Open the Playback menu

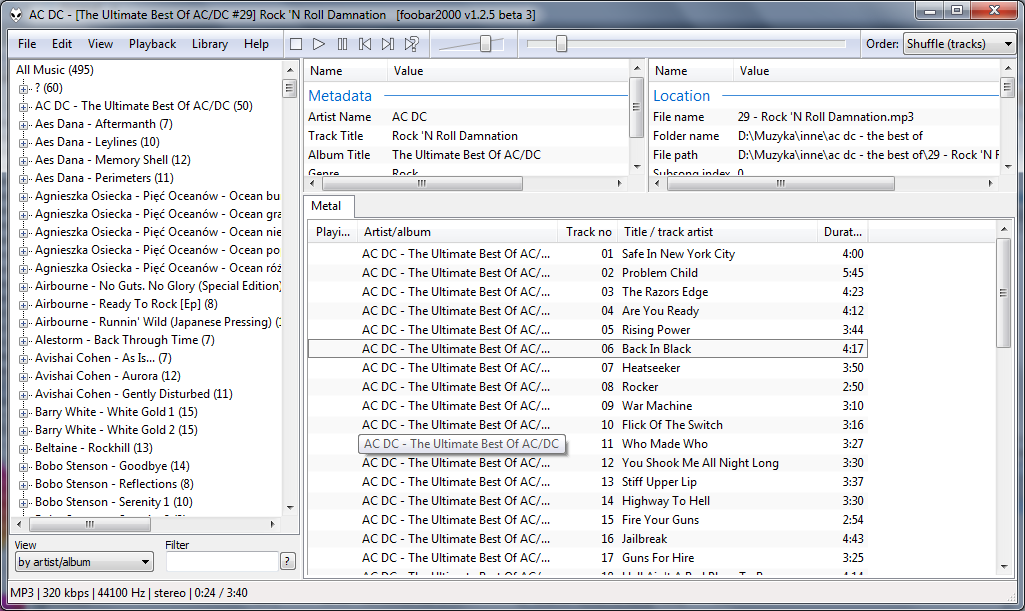152,44
